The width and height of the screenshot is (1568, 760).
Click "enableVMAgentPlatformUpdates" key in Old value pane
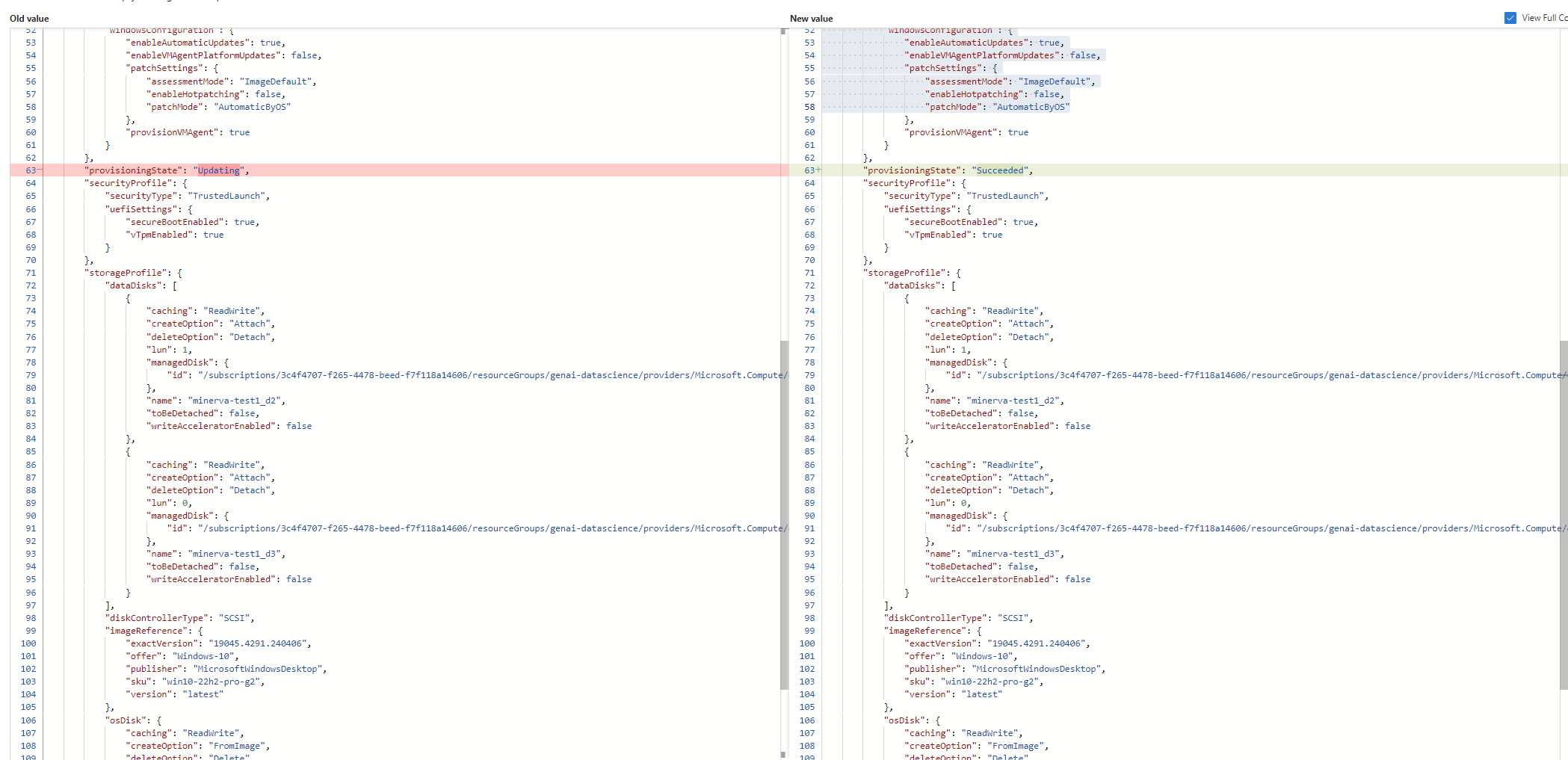pos(203,55)
